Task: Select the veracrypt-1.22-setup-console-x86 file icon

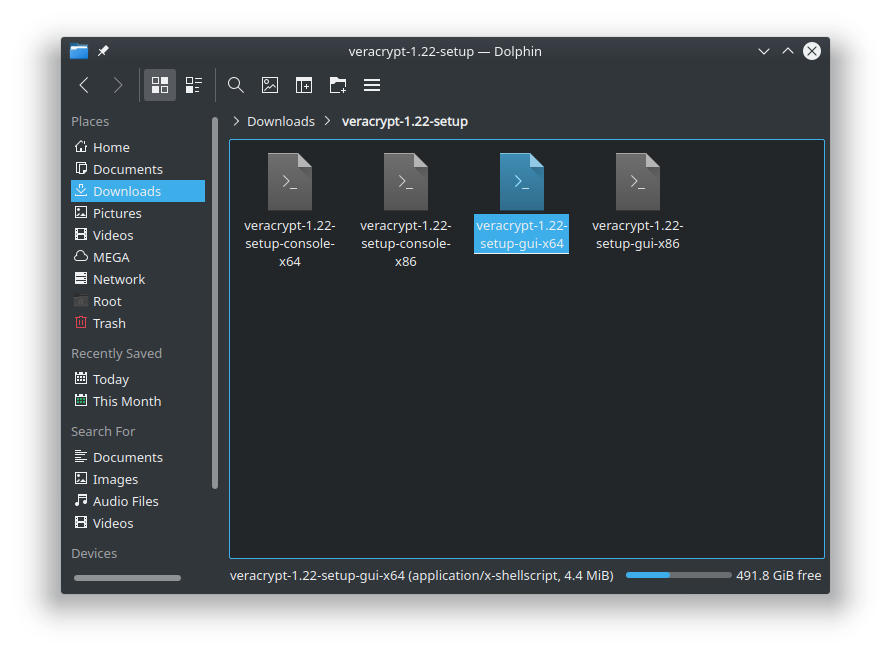Action: click(406, 182)
